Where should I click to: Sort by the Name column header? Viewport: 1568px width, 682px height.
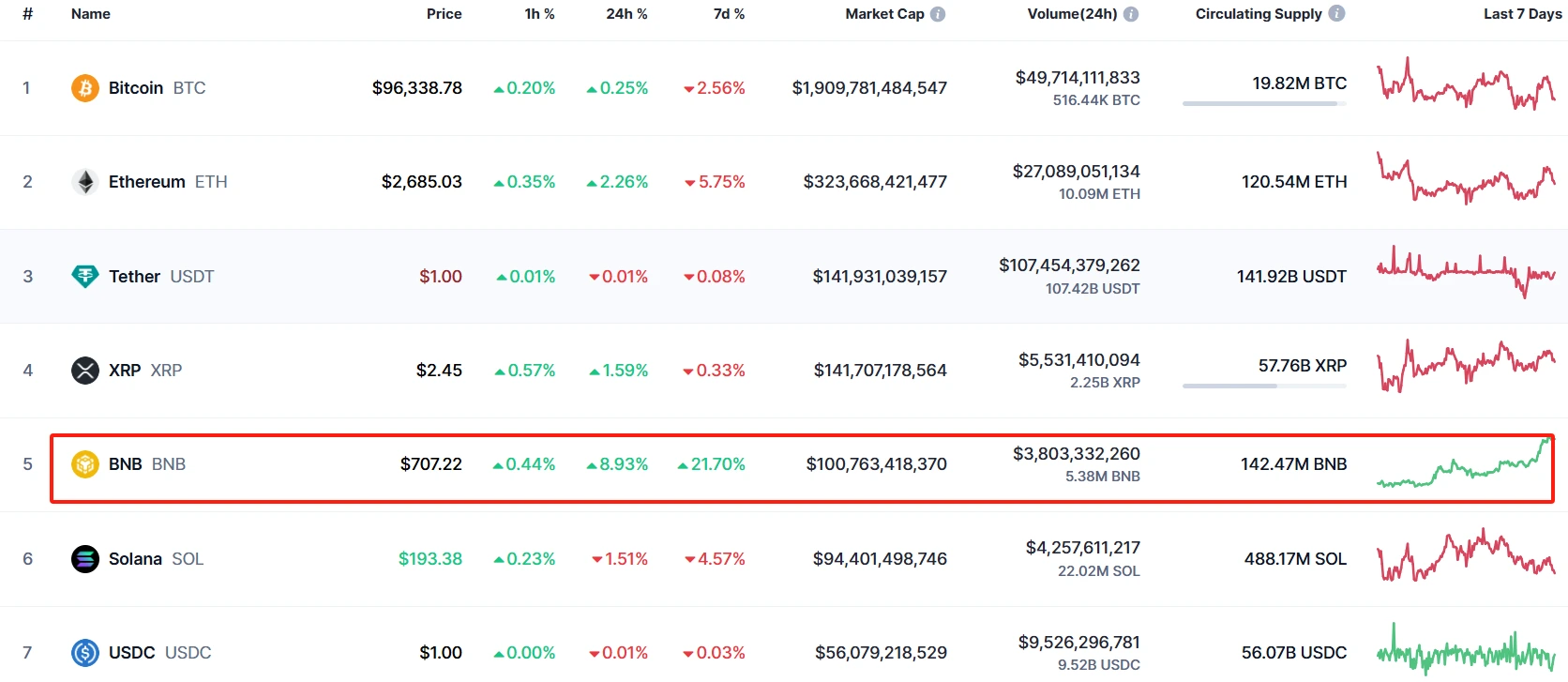point(91,14)
